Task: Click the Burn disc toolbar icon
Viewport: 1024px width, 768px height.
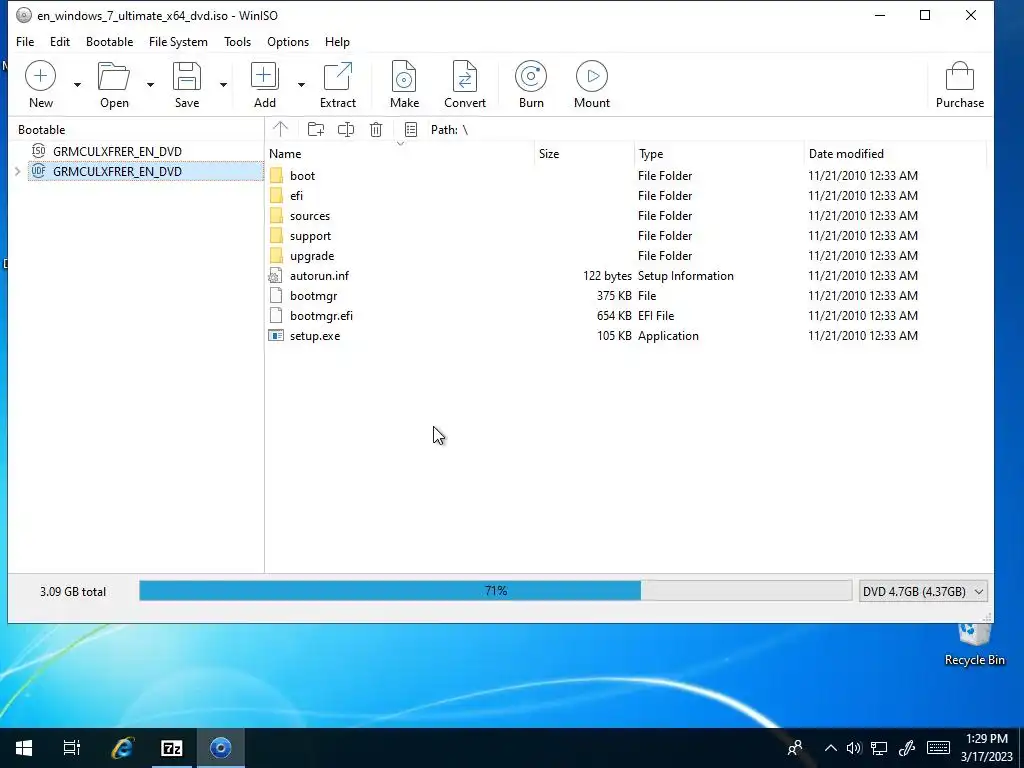Action: point(531,76)
